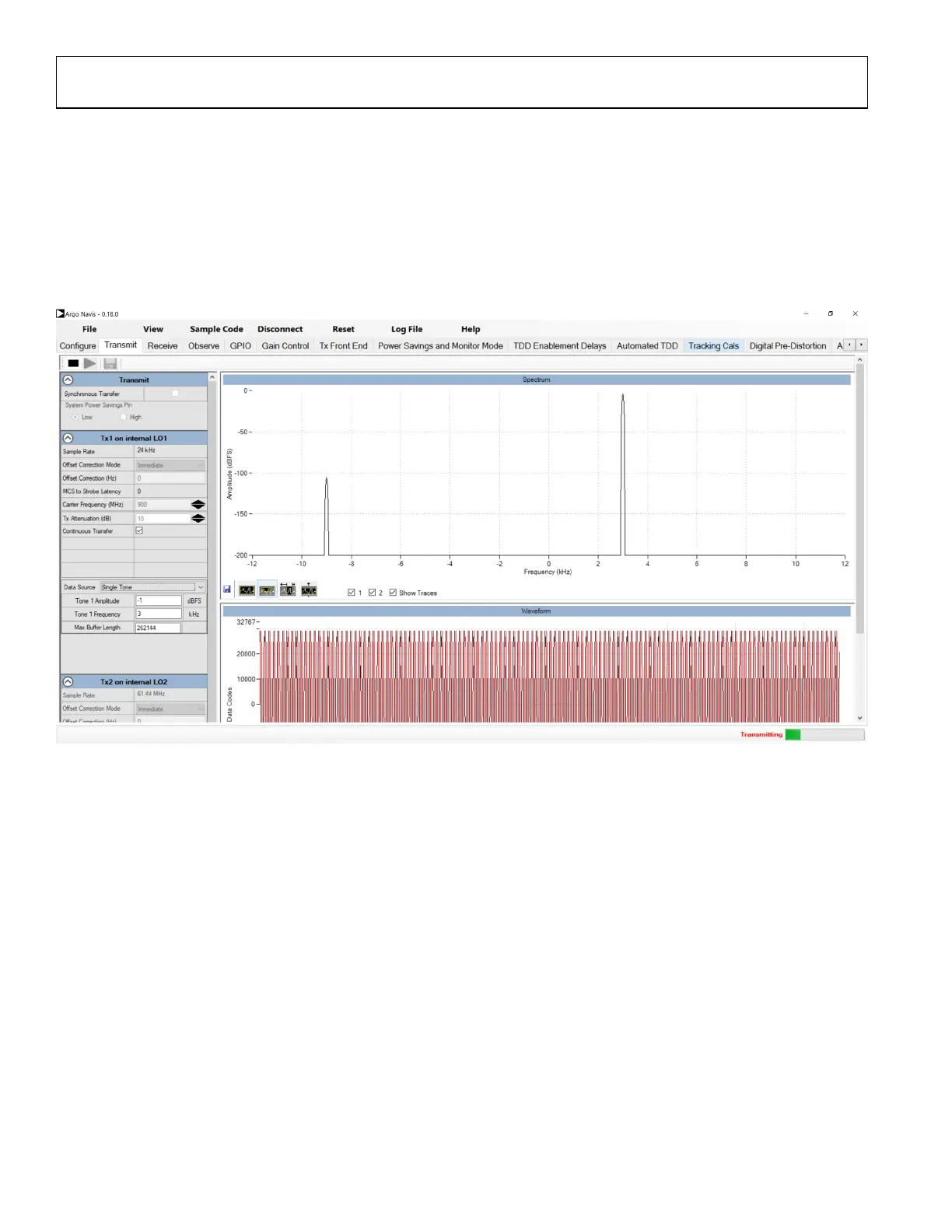Open the Sample Code menu
Viewport: 952px width, 1232px height.
tap(216, 329)
